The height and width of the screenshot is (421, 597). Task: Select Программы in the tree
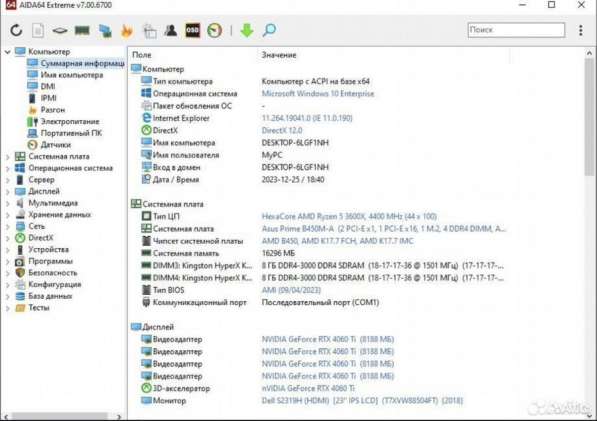[50, 262]
